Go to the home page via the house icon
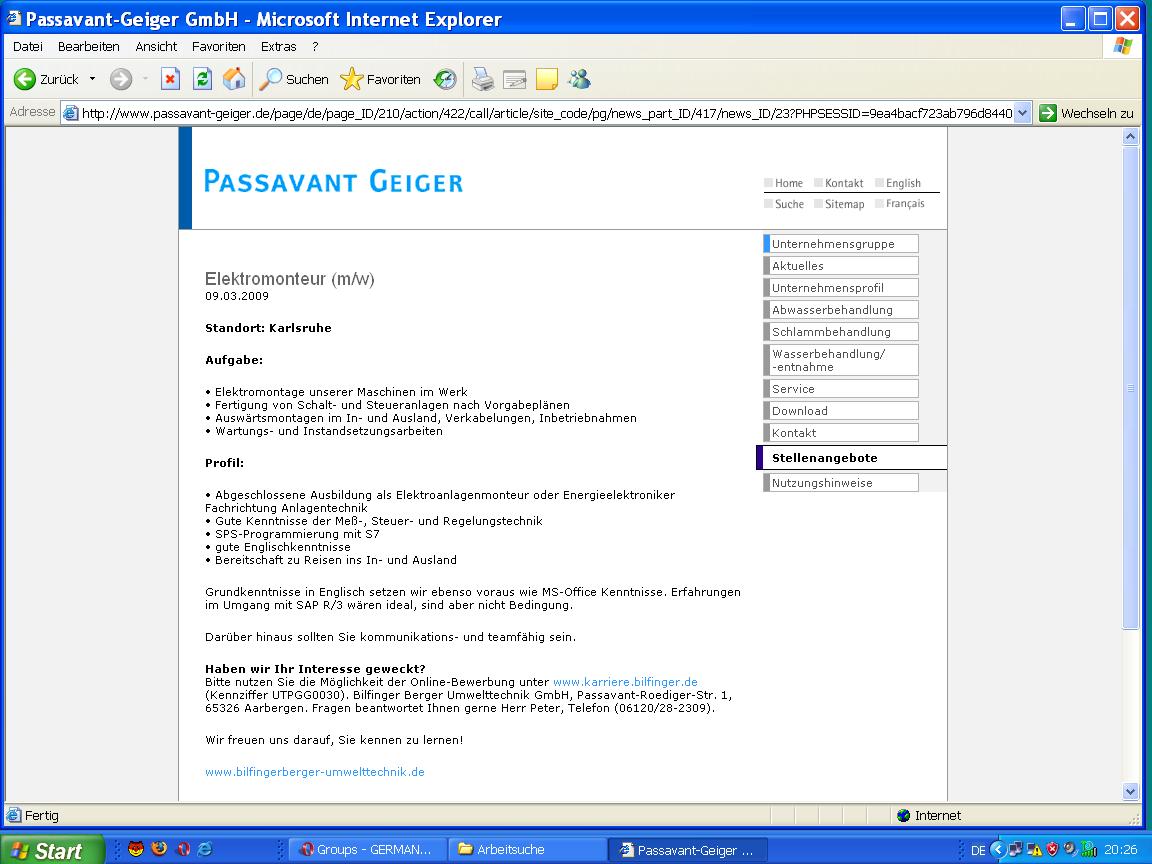Viewport: 1152px width, 864px height. coord(234,79)
